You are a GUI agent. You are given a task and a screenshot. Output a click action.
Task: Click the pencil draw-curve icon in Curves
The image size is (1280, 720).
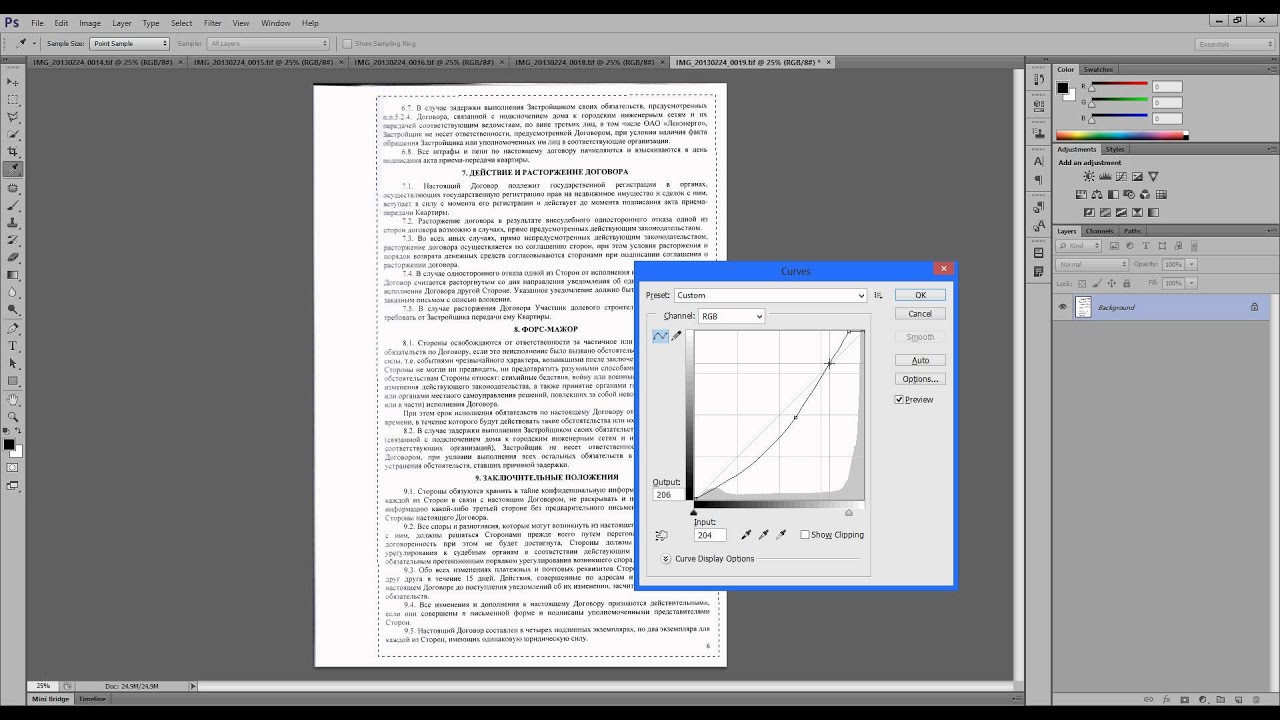[677, 336]
